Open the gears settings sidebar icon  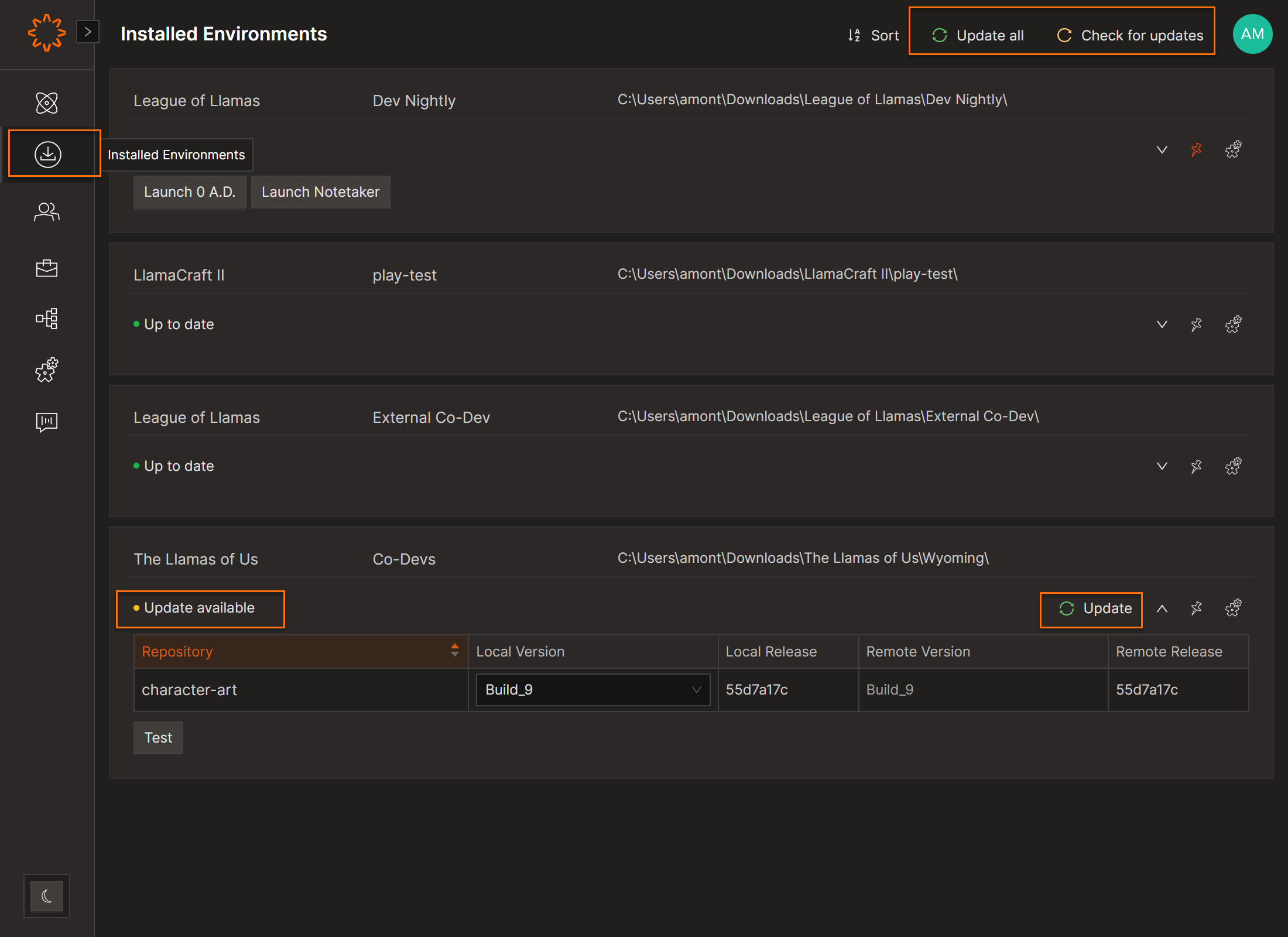point(47,370)
